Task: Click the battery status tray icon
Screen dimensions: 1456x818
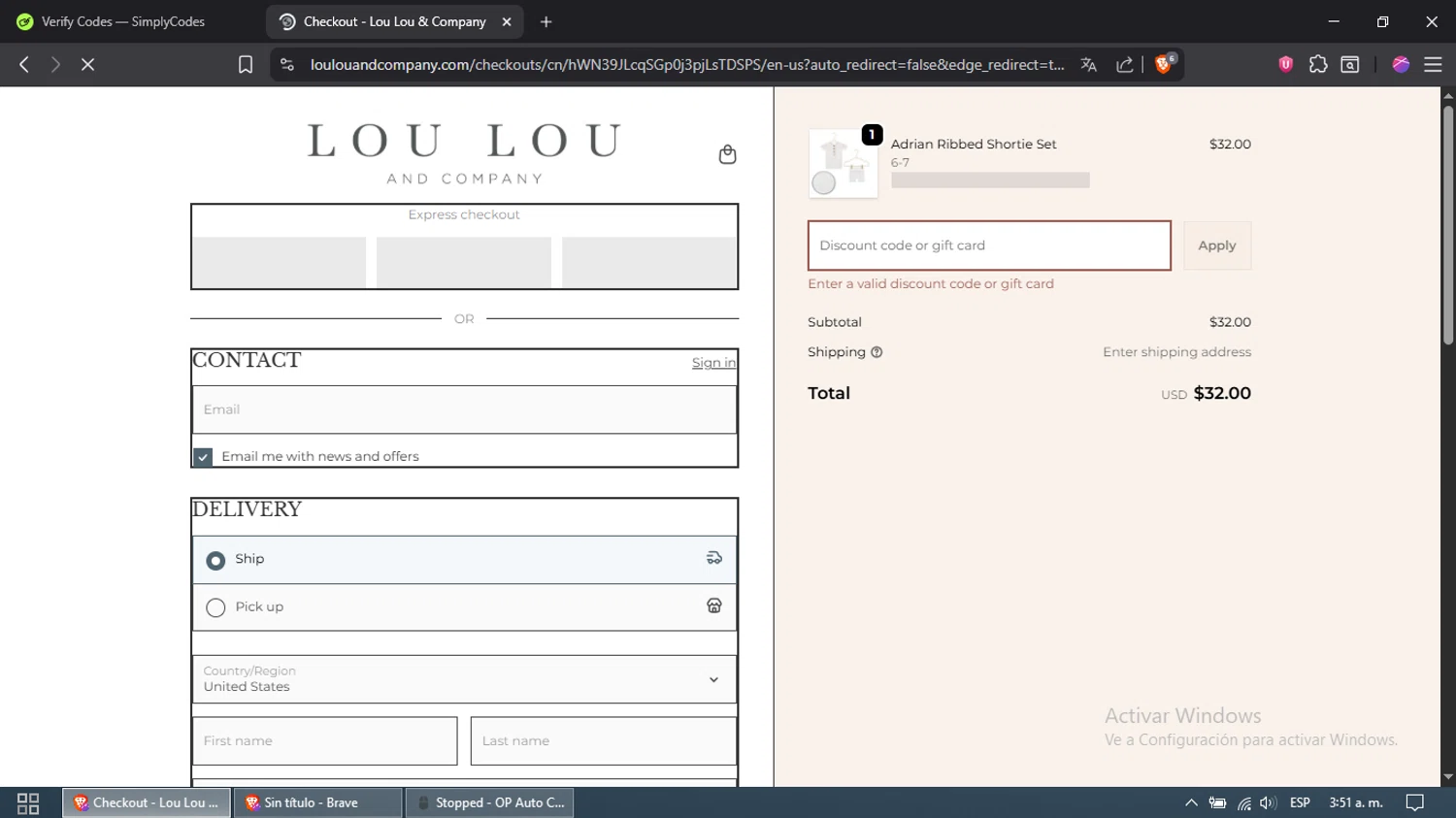Action: 1217,802
